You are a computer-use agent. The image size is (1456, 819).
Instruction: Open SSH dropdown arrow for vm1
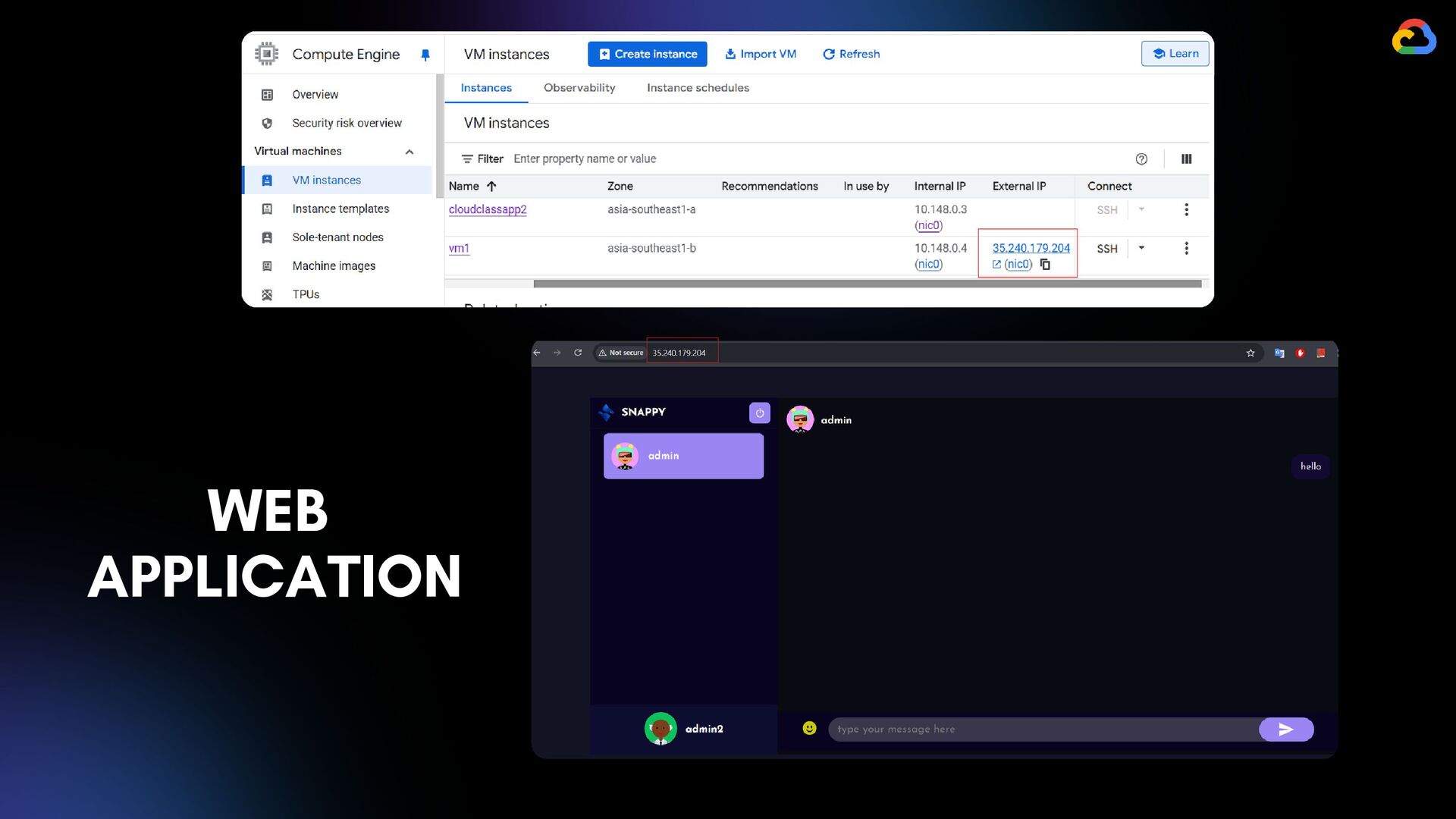click(1141, 248)
